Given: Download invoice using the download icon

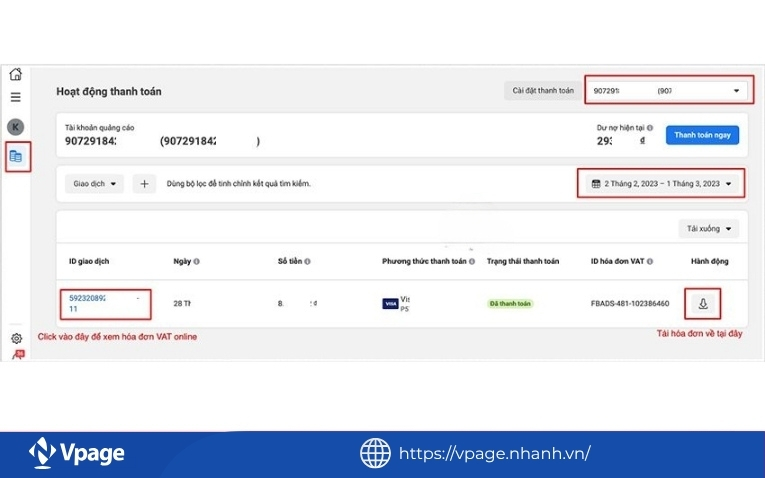Looking at the screenshot, I should coord(703,303).
